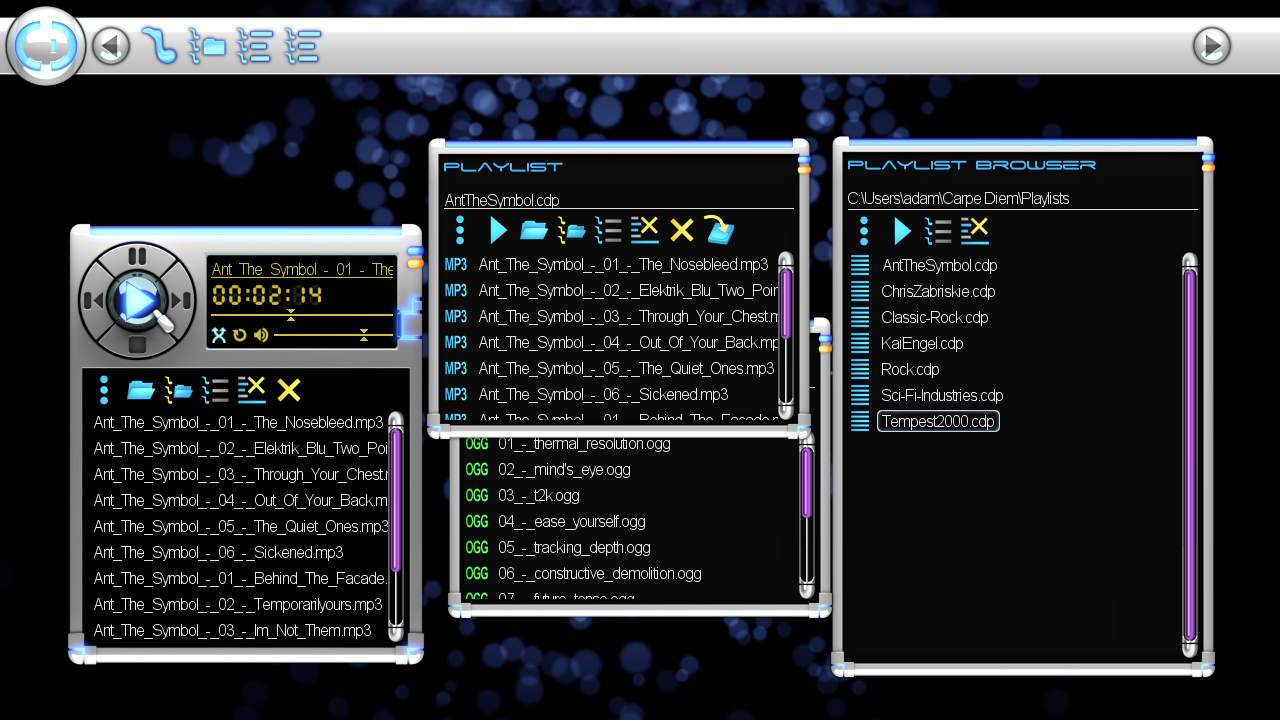1280x720 pixels.
Task: Click the play icon in the Playlist window toolbar
Action: pos(498,230)
